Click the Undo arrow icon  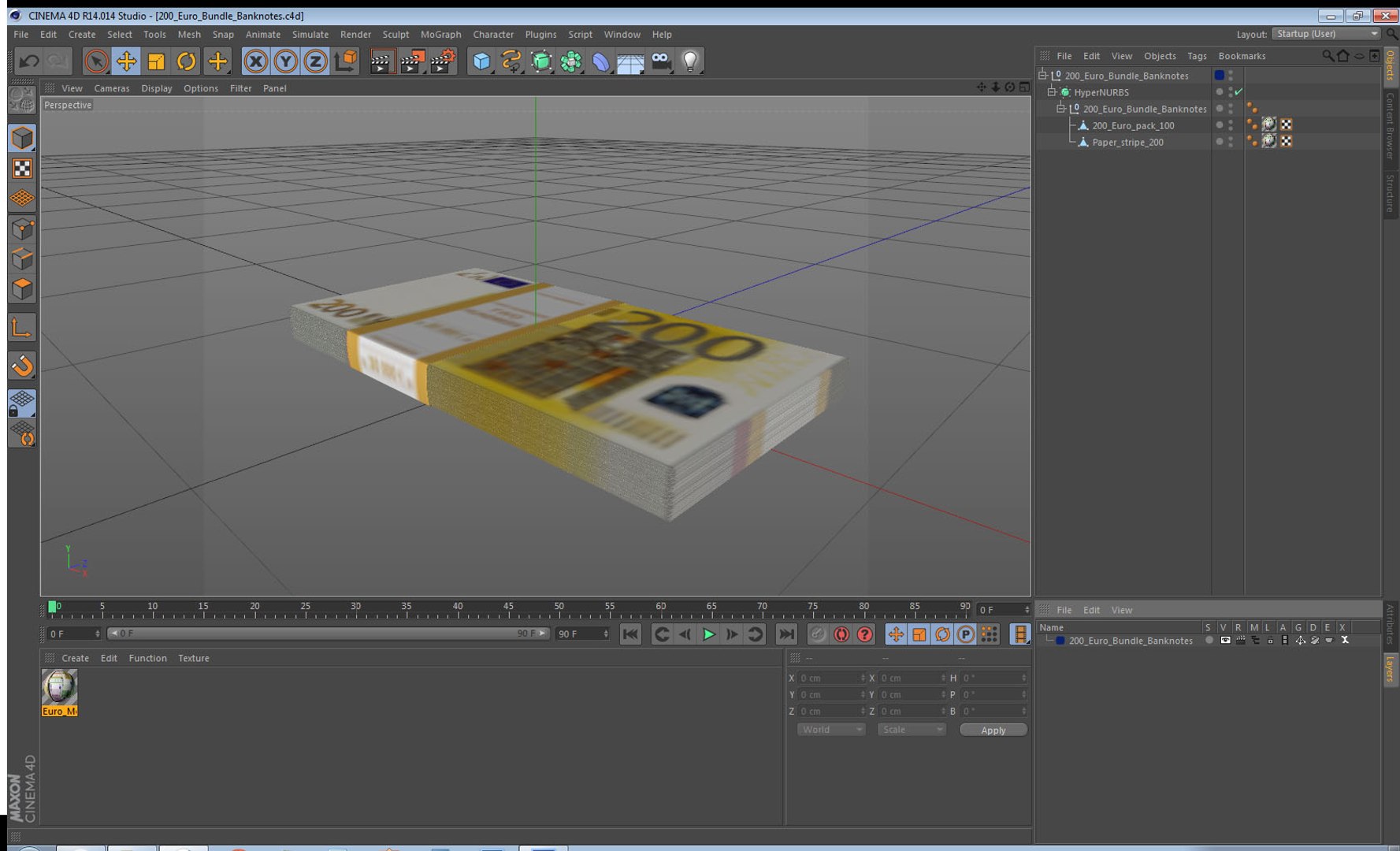pos(29,61)
